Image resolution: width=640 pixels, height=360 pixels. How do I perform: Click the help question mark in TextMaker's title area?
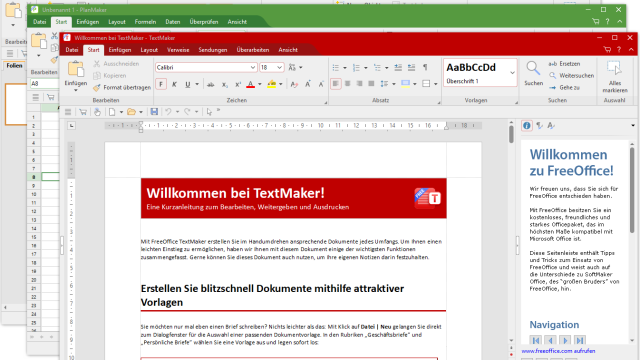tap(619, 50)
